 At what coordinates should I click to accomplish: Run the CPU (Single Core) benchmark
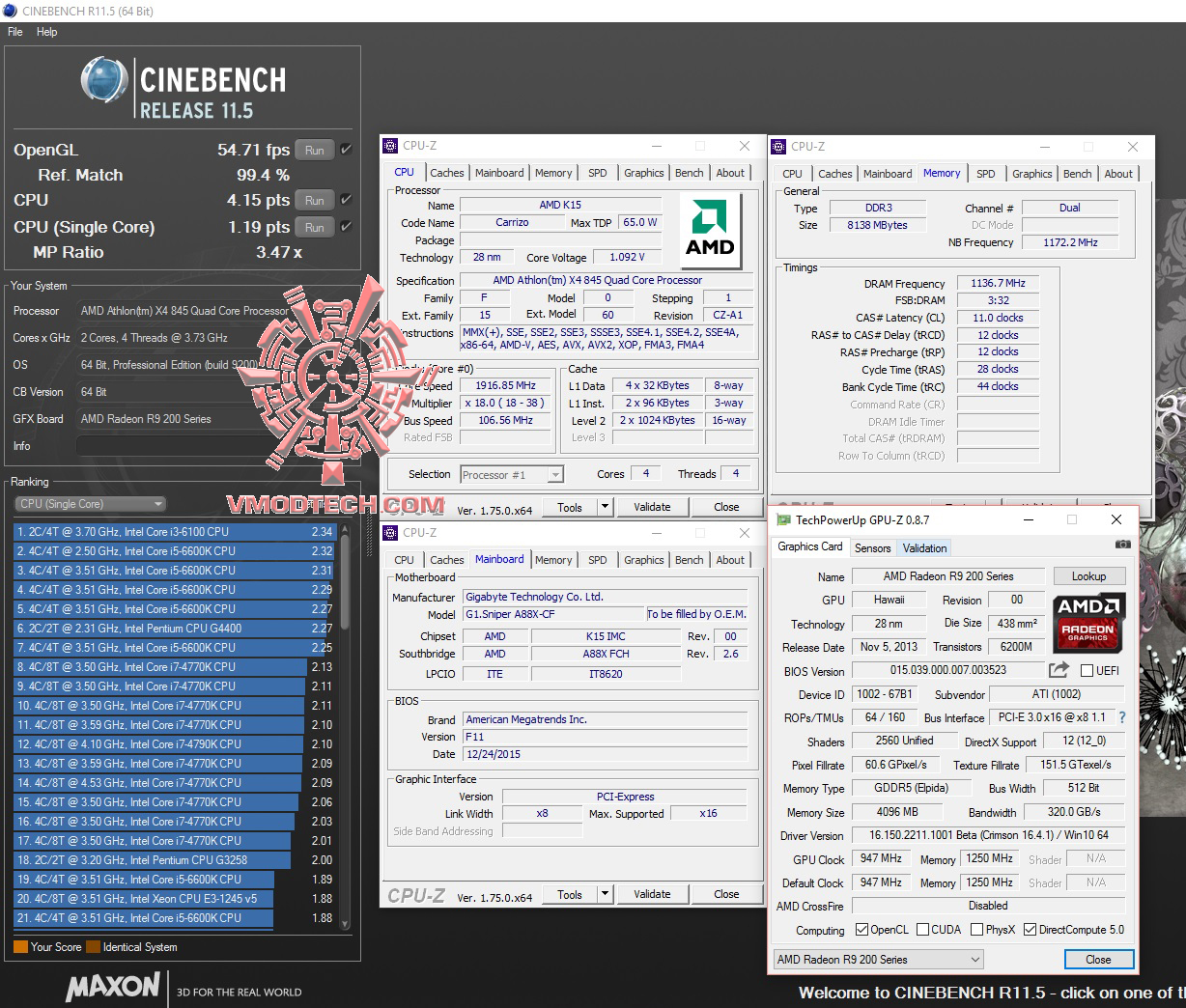315,228
